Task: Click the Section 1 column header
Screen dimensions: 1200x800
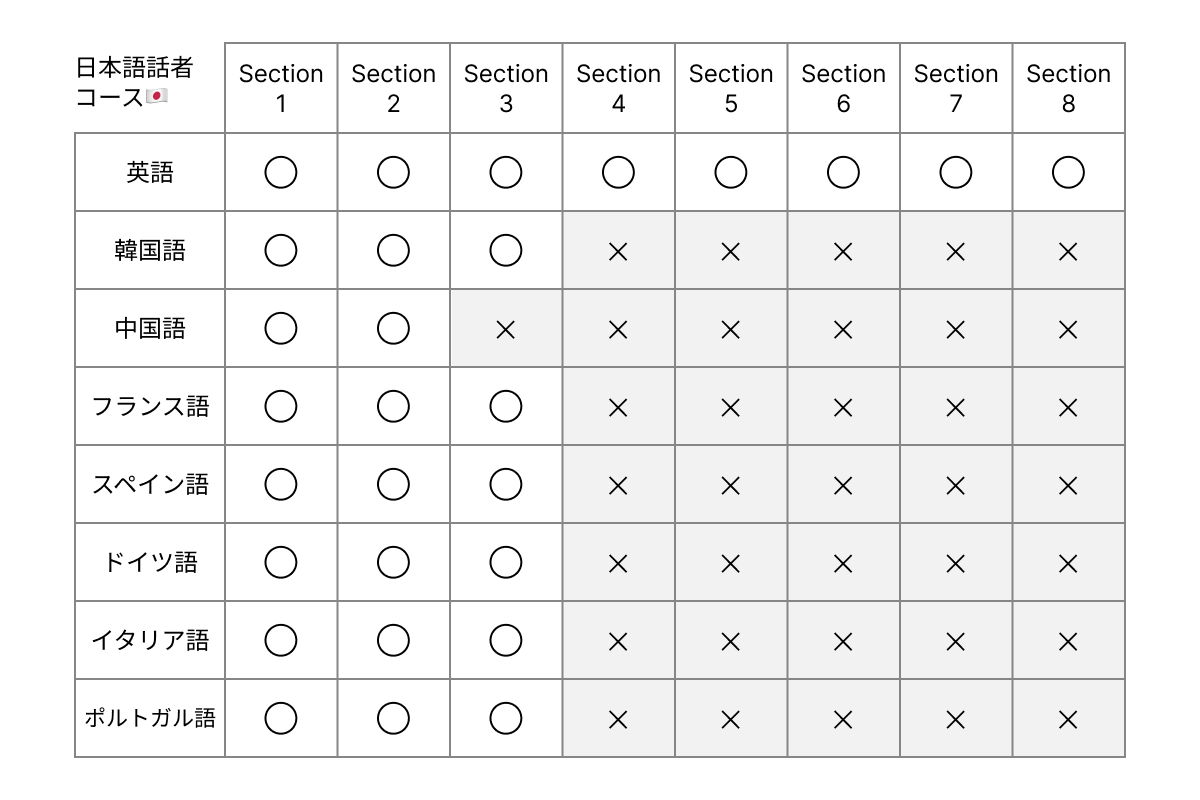Action: tap(281, 88)
